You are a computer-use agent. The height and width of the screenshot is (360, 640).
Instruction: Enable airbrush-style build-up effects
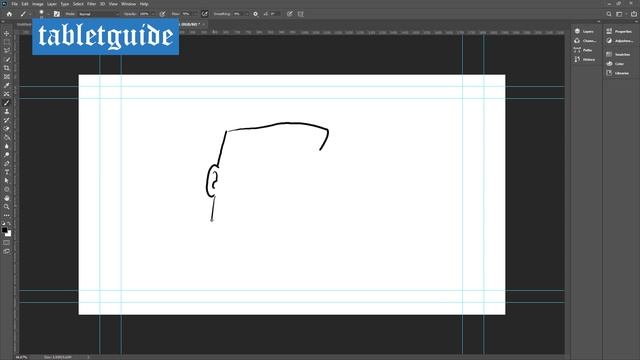click(x=204, y=14)
